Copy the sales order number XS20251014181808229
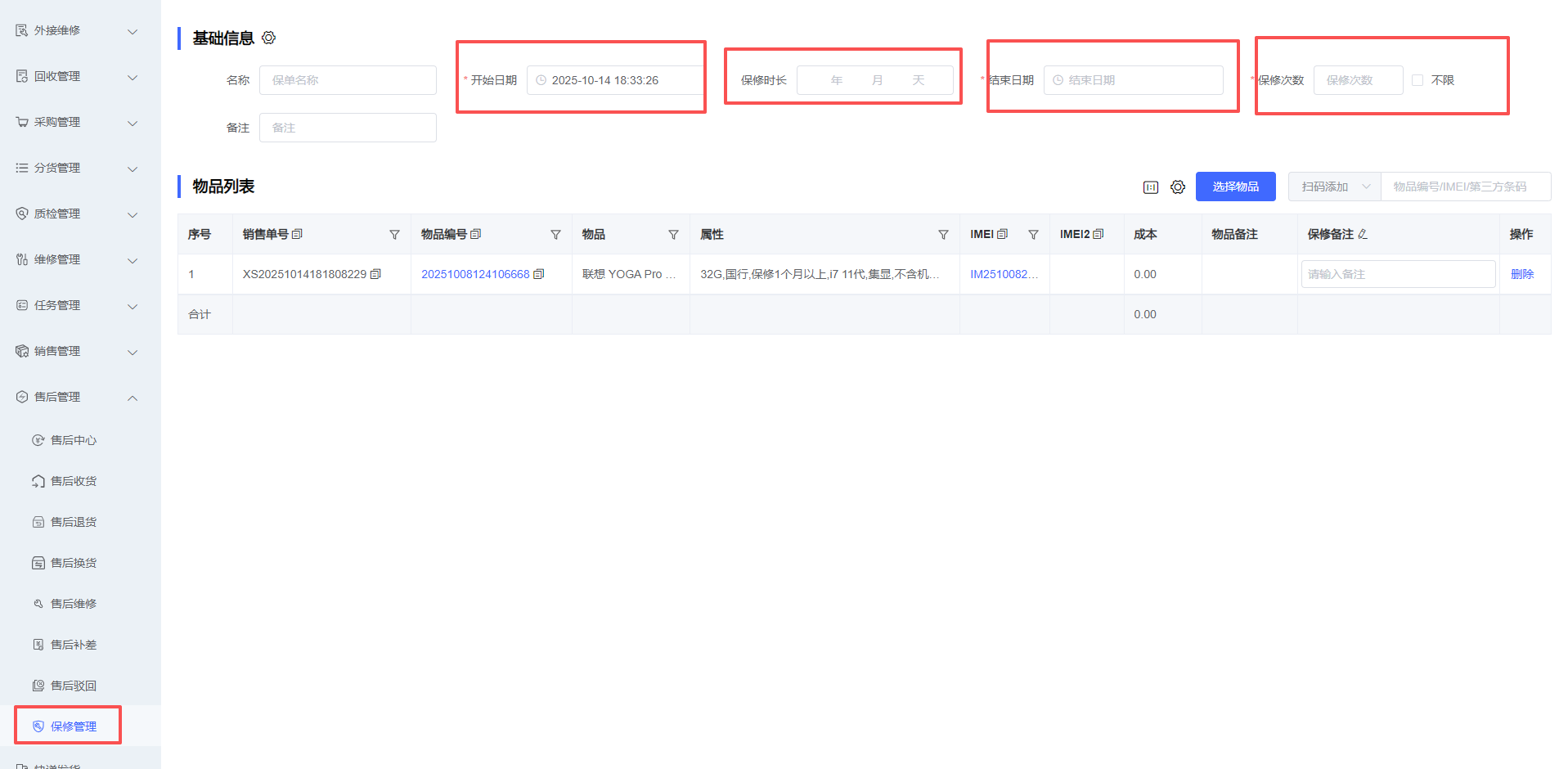Screen dimensions: 1568x769 (375, 274)
